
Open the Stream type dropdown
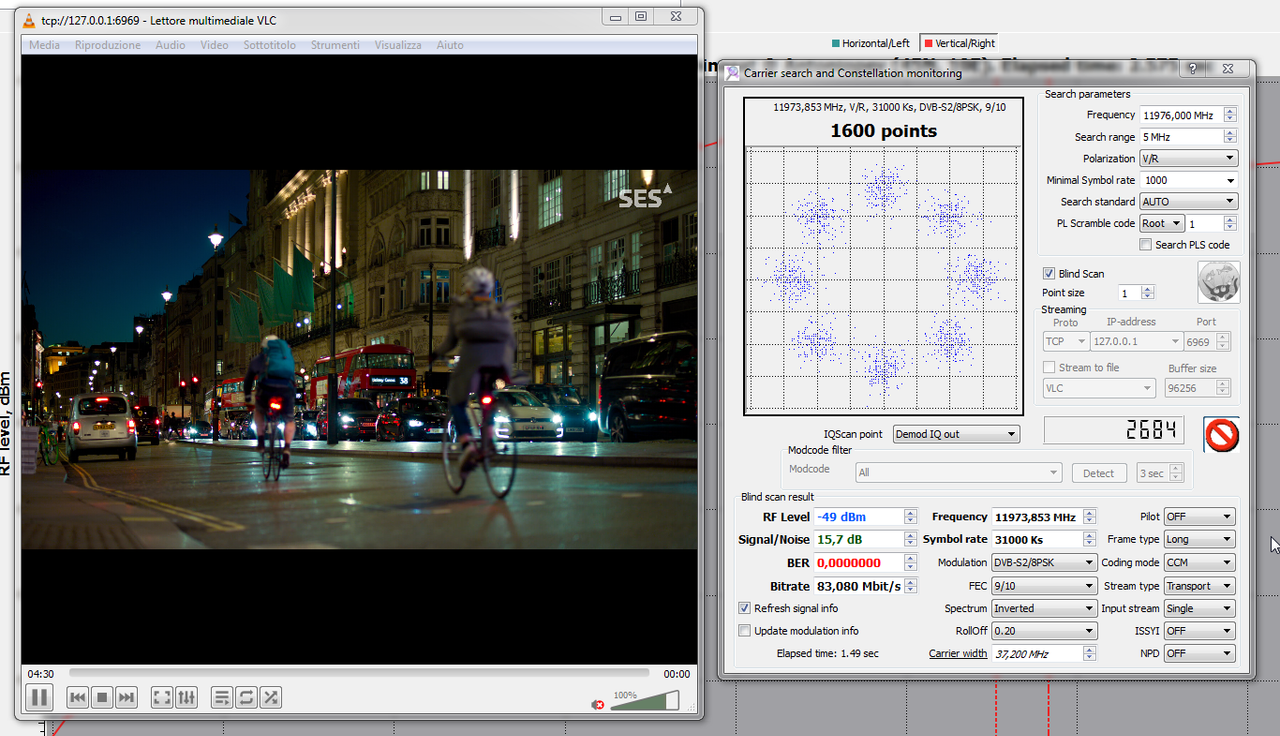(1200, 586)
